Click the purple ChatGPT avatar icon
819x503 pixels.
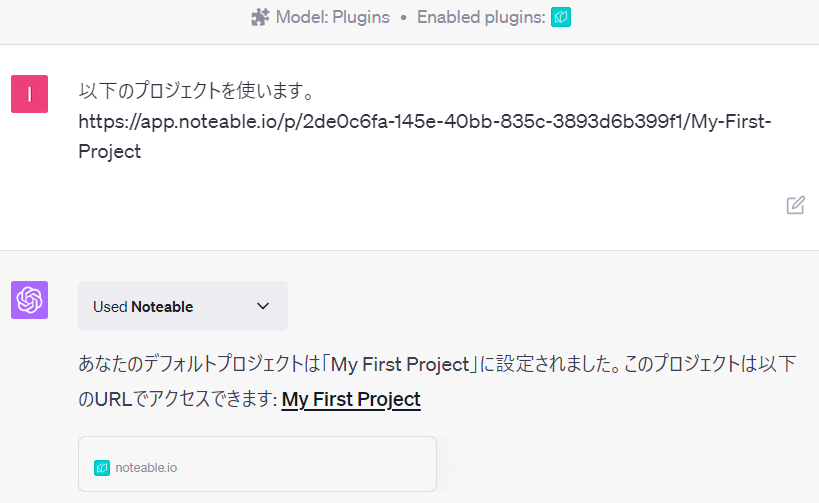pyautogui.click(x=30, y=300)
